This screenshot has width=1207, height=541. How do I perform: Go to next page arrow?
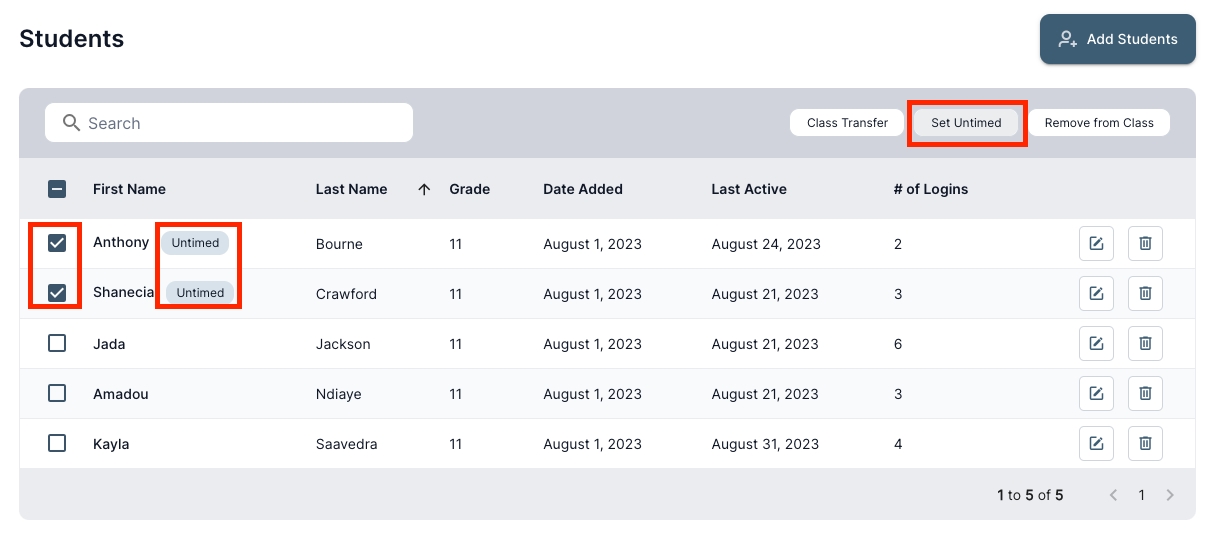coord(1170,495)
